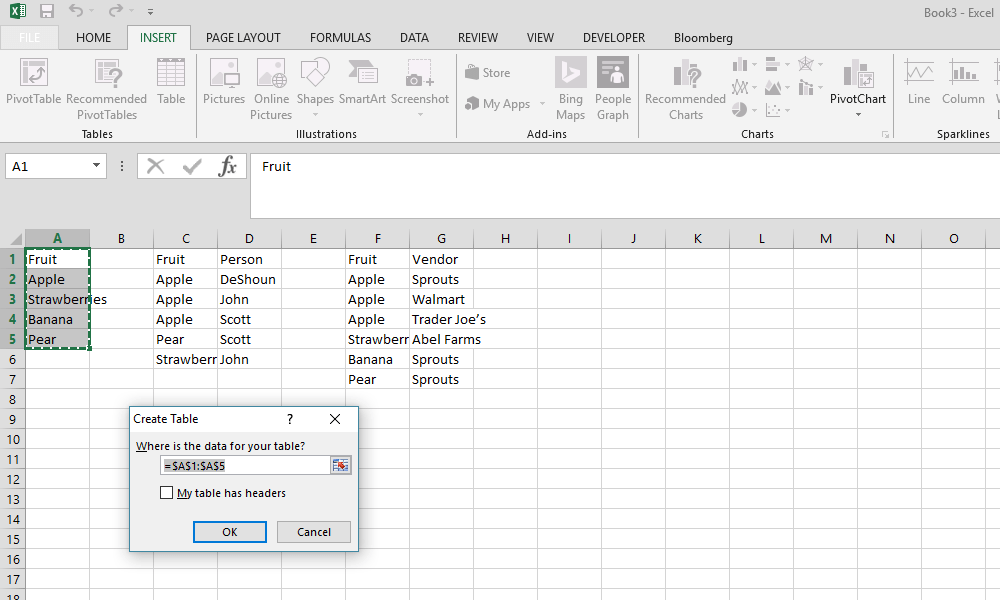The width and height of the screenshot is (1000, 600).
Task: Open the Bloomberg tab
Action: (x=702, y=38)
